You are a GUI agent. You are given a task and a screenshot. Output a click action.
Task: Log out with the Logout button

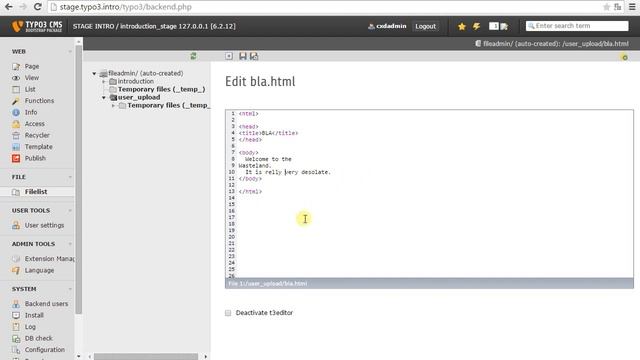(x=425, y=26)
